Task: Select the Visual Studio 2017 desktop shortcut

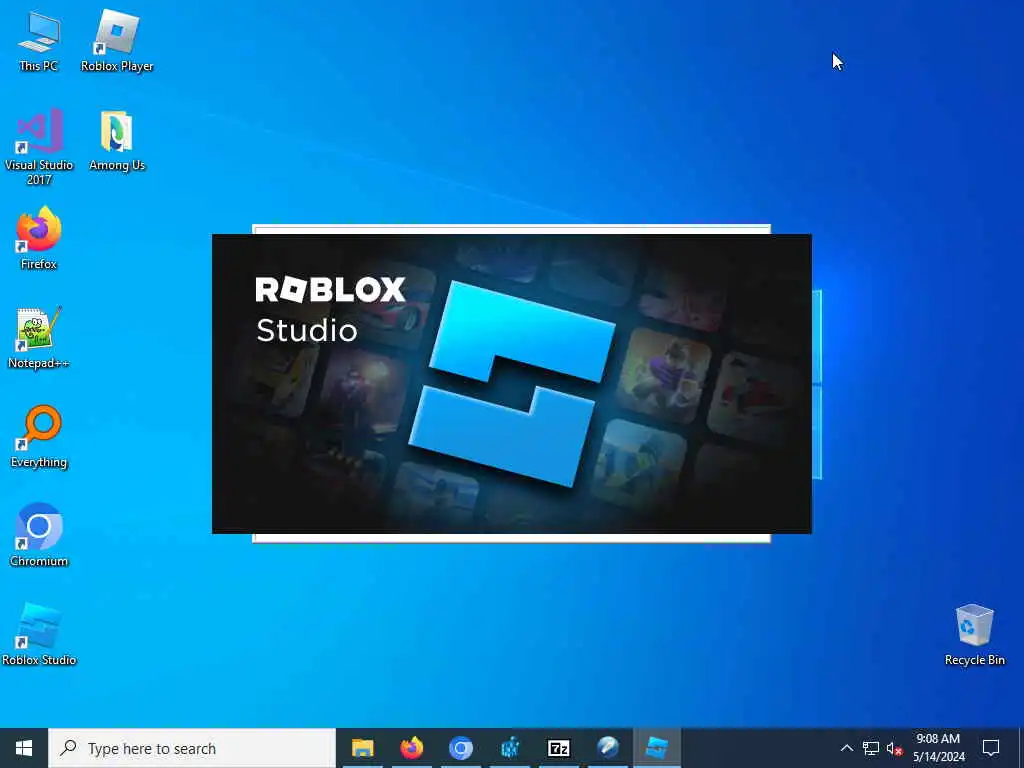Action: 39,147
